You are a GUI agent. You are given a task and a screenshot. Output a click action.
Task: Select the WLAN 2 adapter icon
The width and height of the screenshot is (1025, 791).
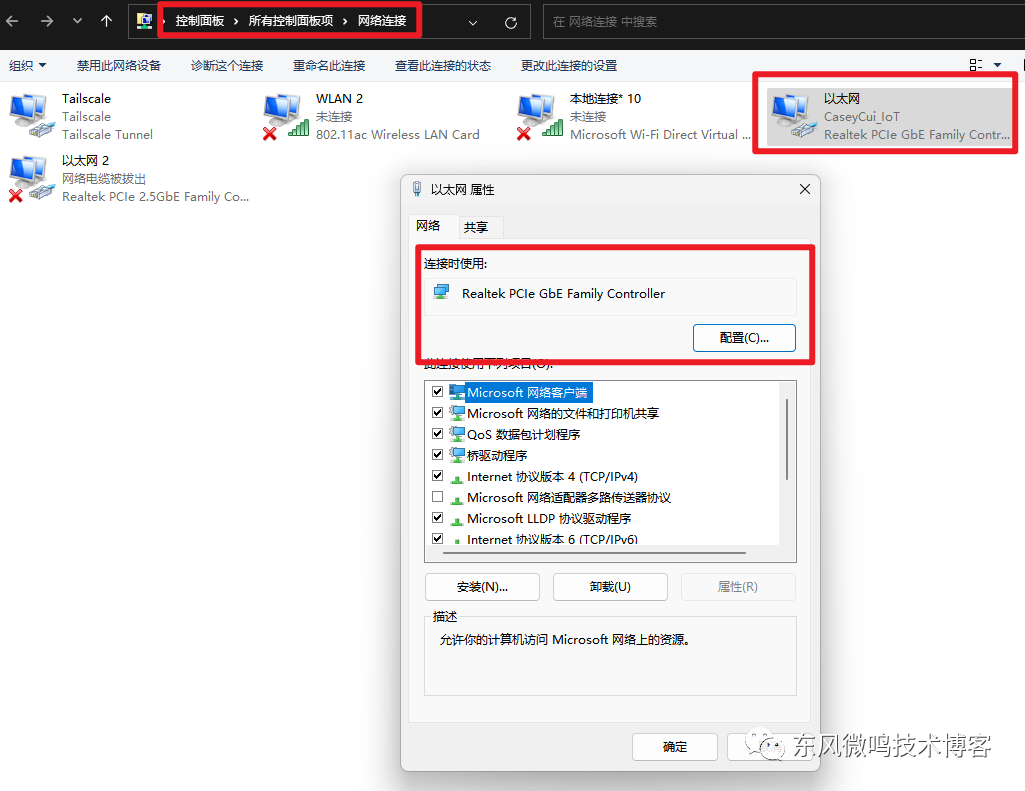pyautogui.click(x=285, y=116)
